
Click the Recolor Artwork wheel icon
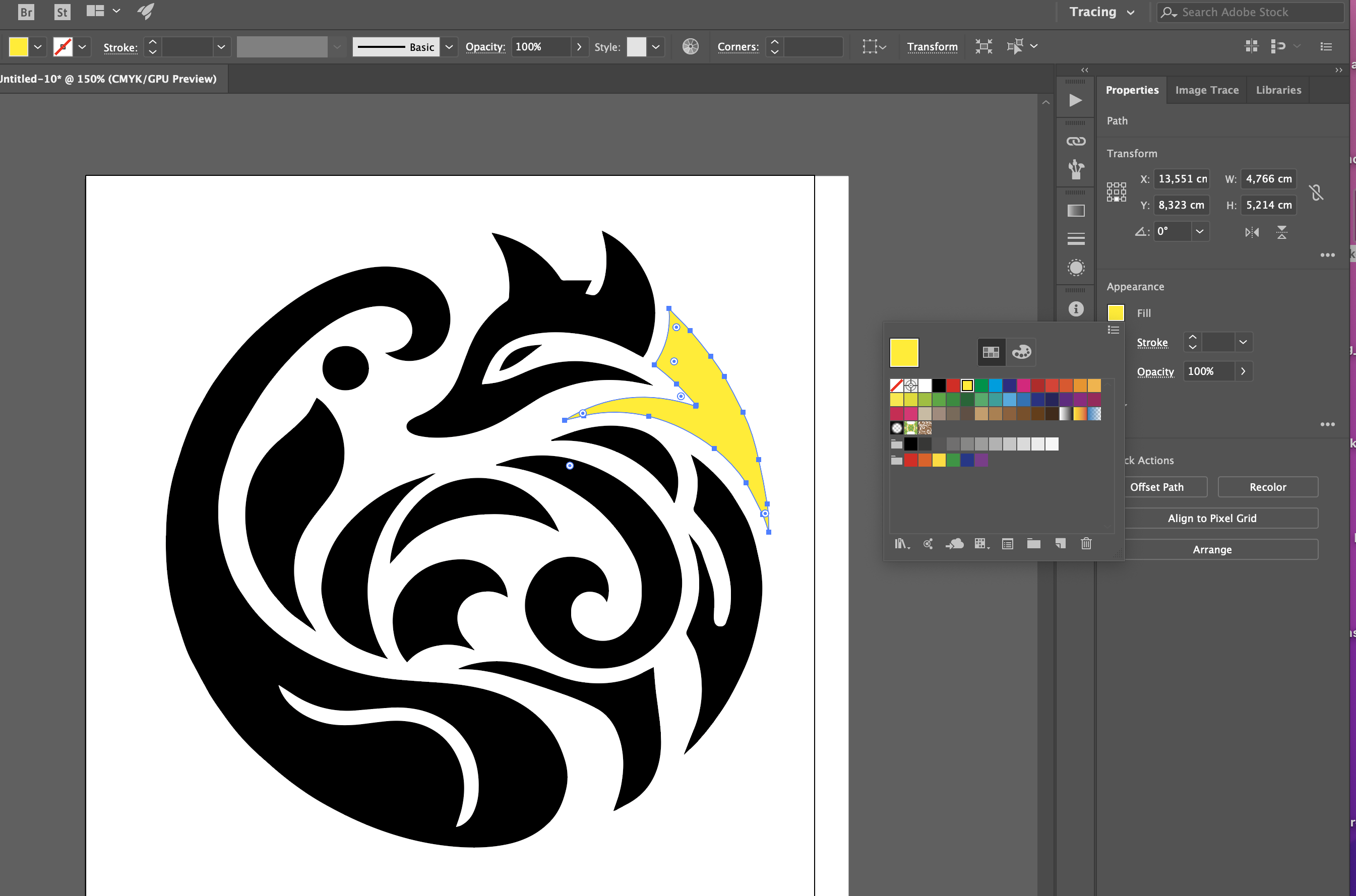point(690,46)
